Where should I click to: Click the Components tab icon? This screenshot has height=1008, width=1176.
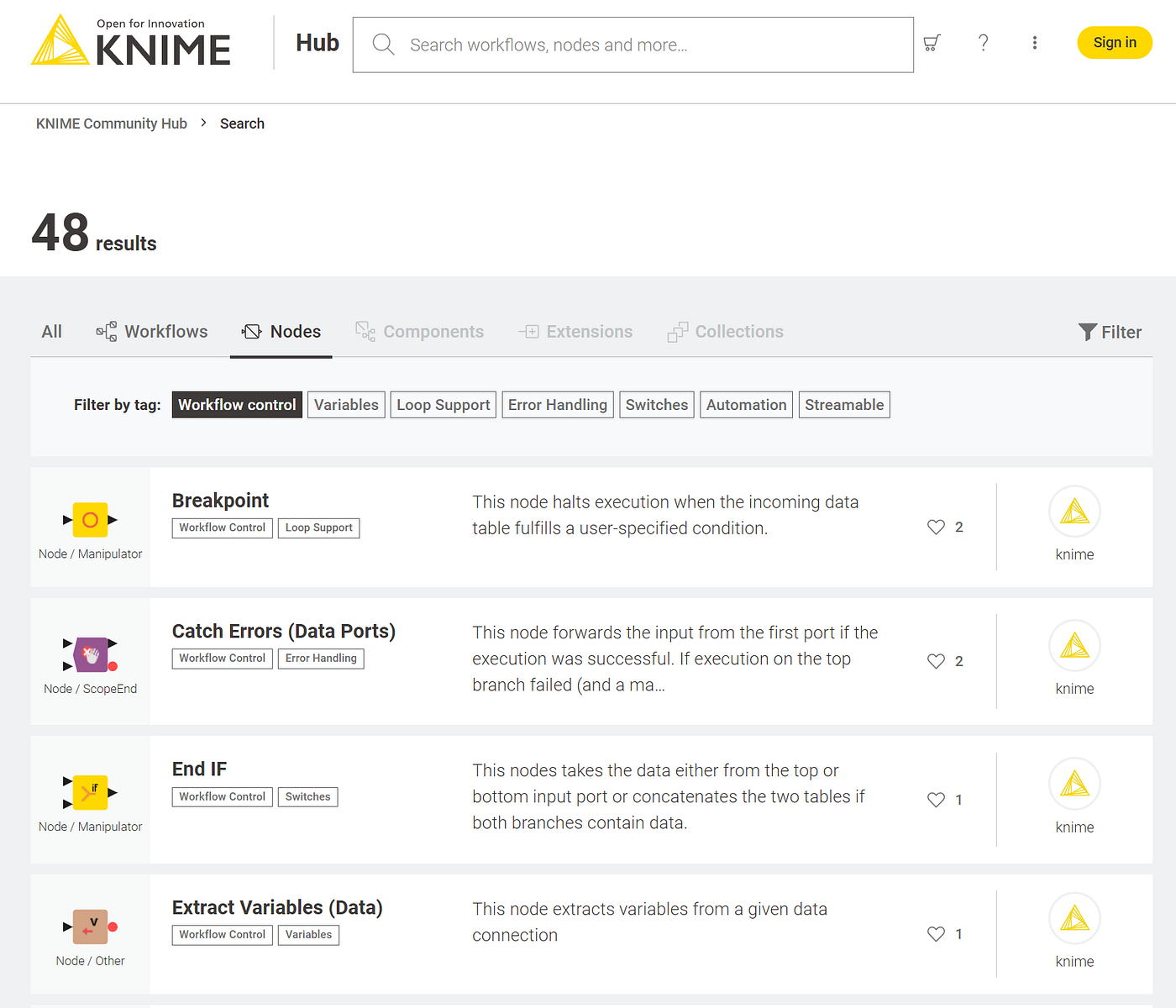pyautogui.click(x=365, y=332)
